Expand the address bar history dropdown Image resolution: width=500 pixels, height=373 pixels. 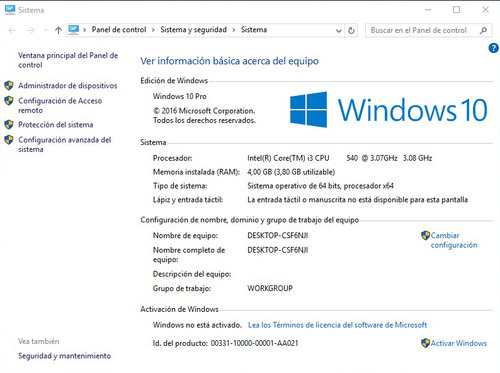(339, 31)
